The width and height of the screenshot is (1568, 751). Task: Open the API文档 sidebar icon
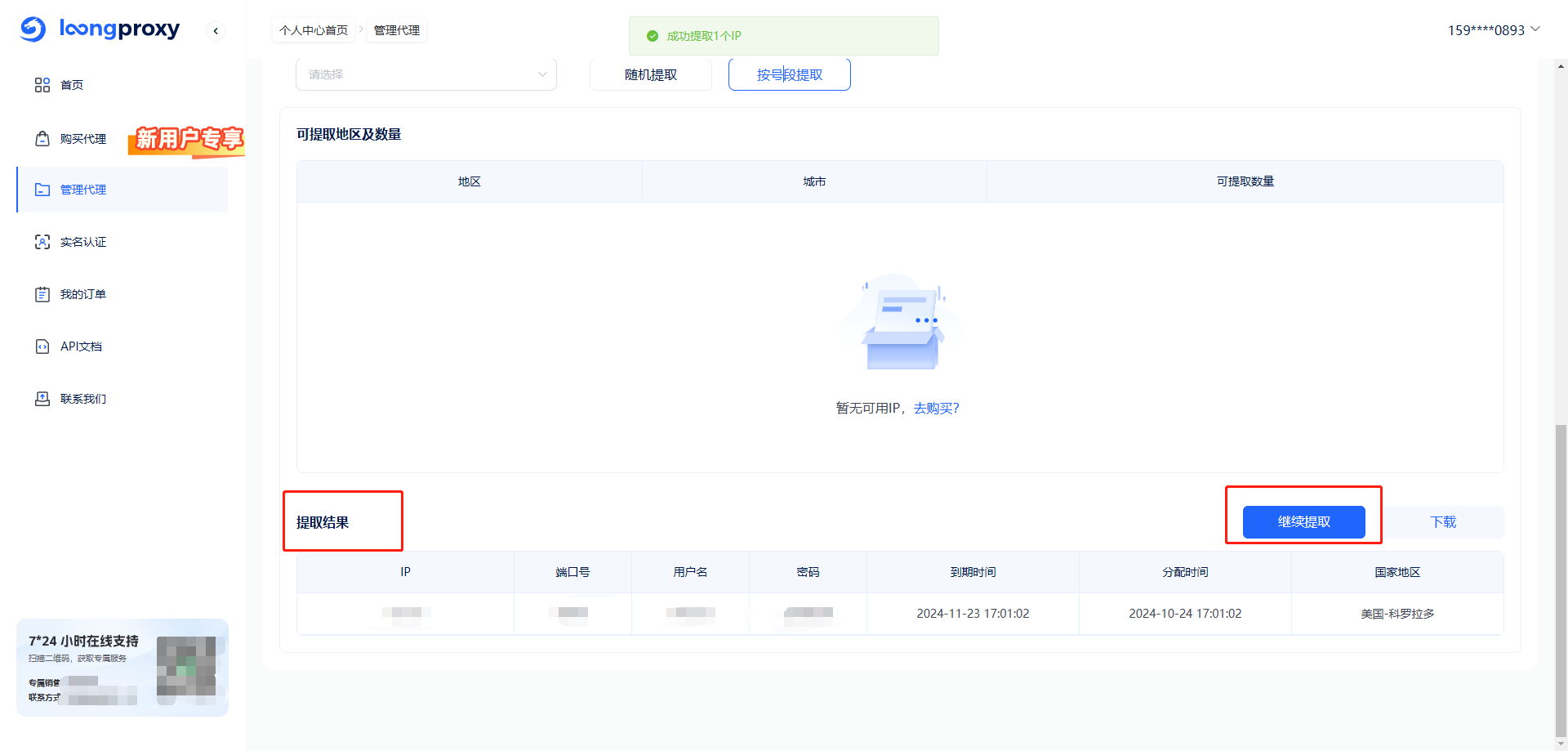42,346
